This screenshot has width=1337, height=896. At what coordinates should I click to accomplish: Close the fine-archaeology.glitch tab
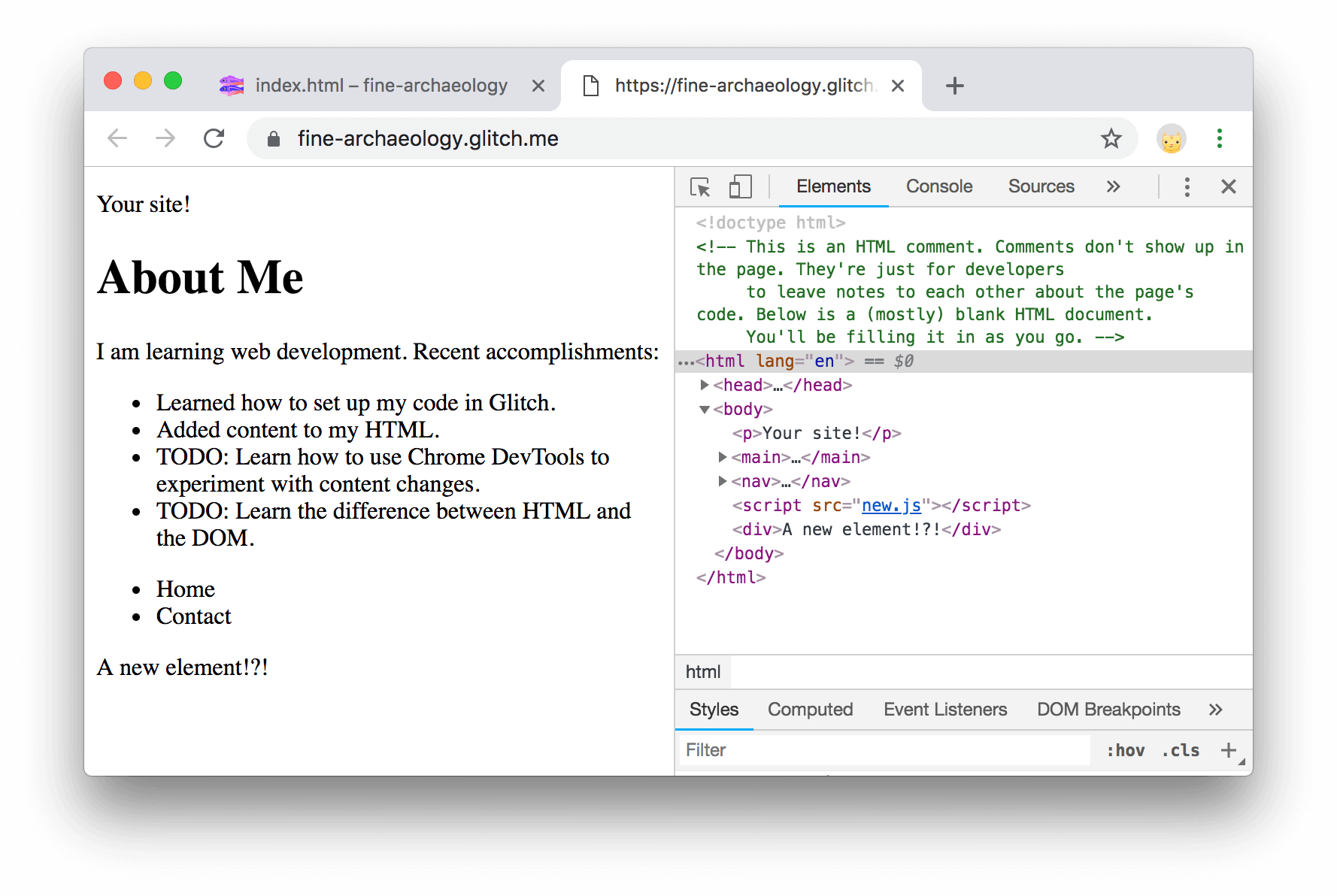click(898, 86)
